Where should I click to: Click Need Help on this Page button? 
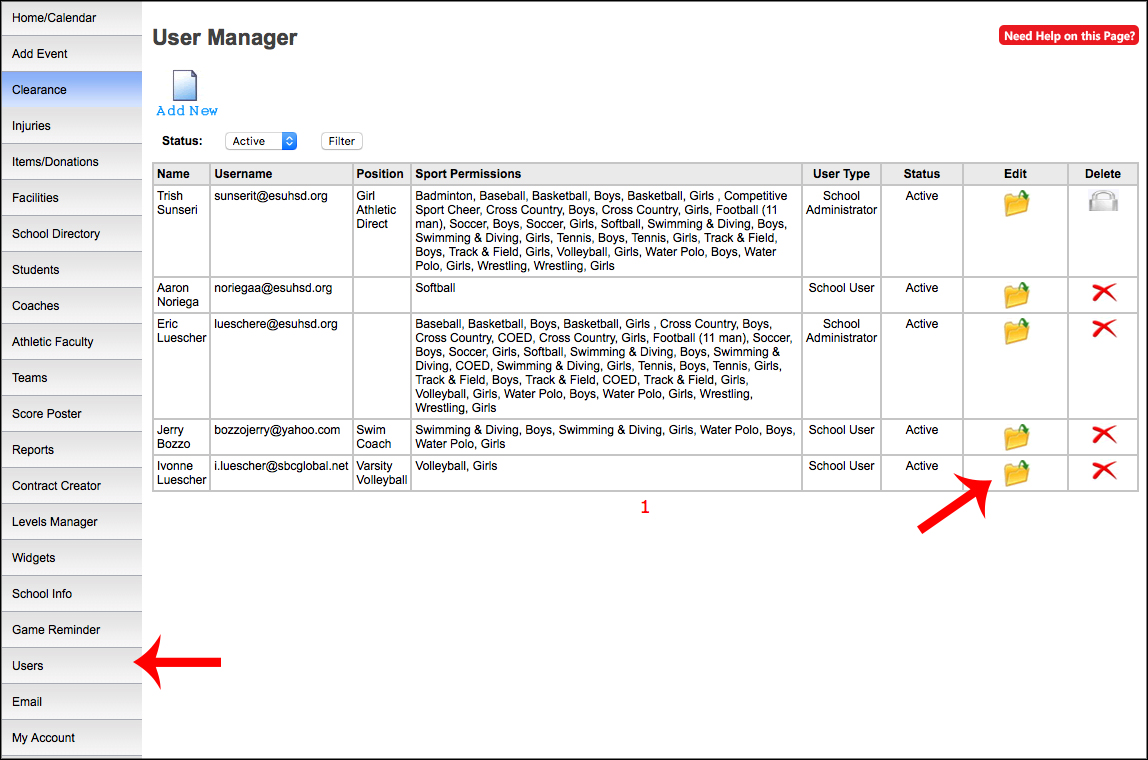pos(1068,36)
